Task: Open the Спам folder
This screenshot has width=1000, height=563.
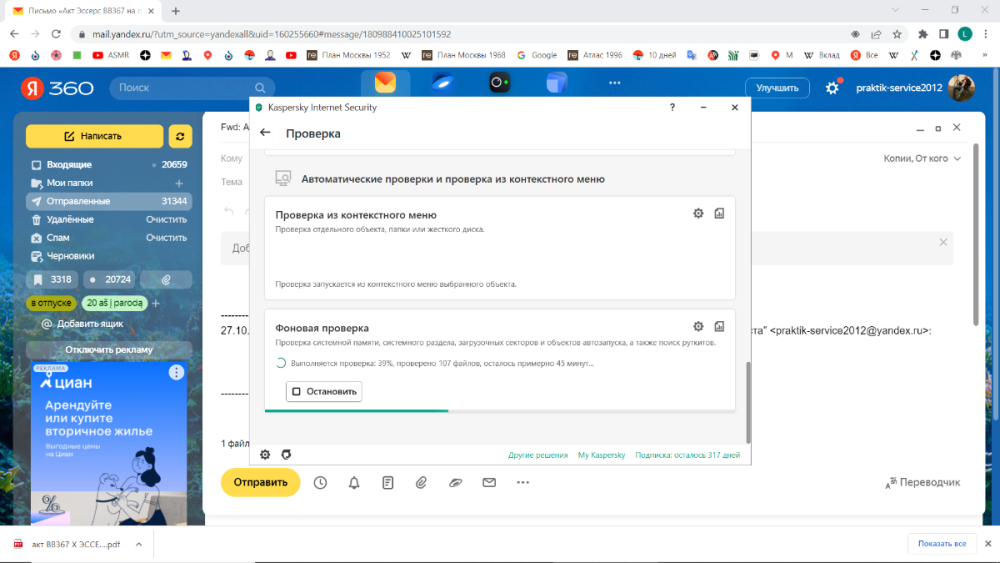Action: (57, 238)
